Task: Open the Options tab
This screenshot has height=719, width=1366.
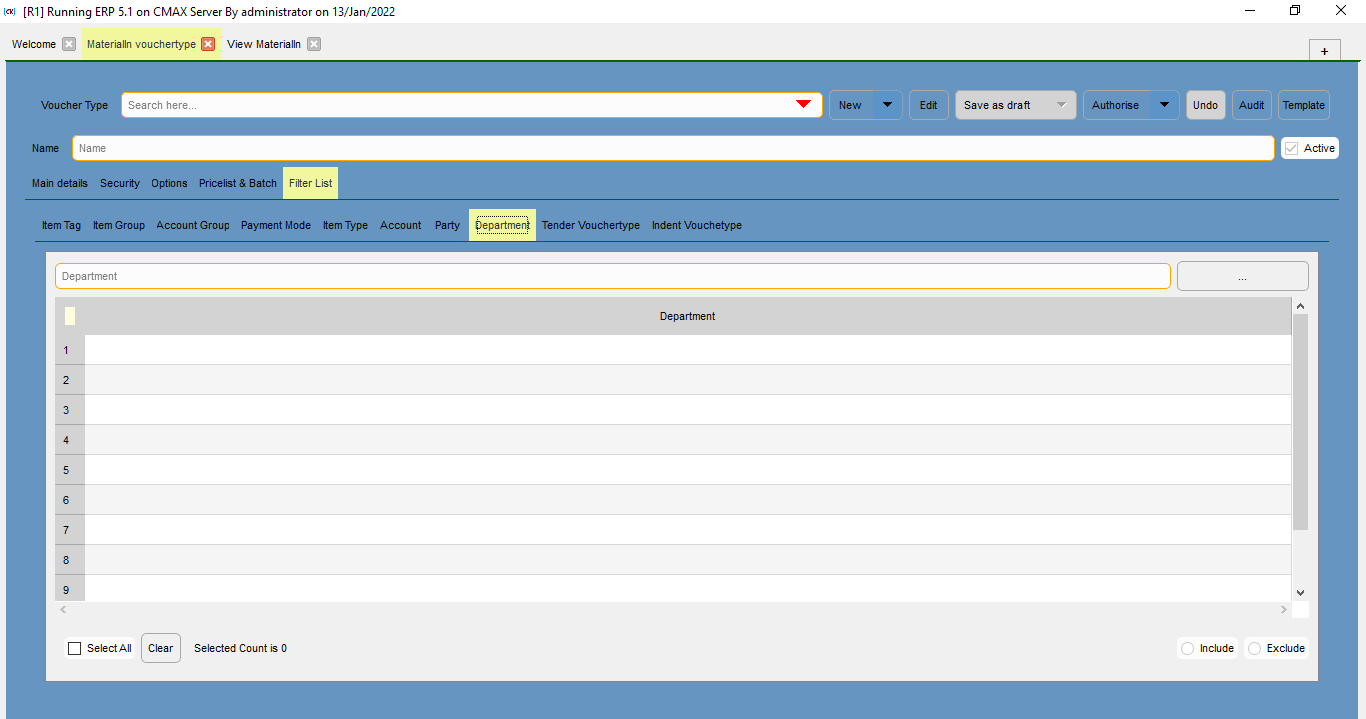Action: click(169, 183)
